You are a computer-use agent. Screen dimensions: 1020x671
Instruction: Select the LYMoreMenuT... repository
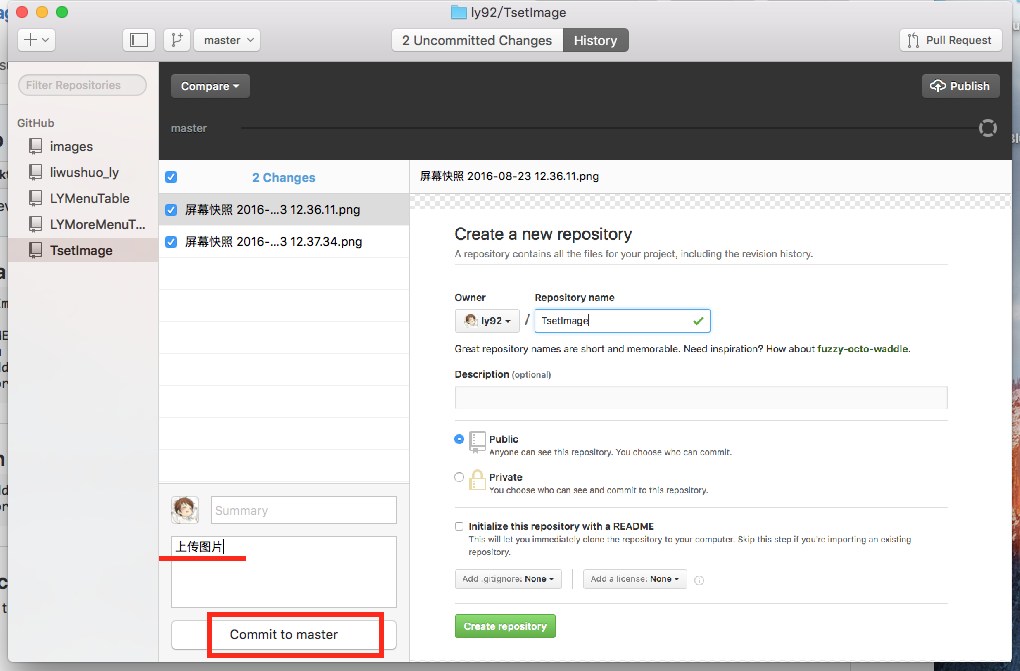click(x=83, y=225)
